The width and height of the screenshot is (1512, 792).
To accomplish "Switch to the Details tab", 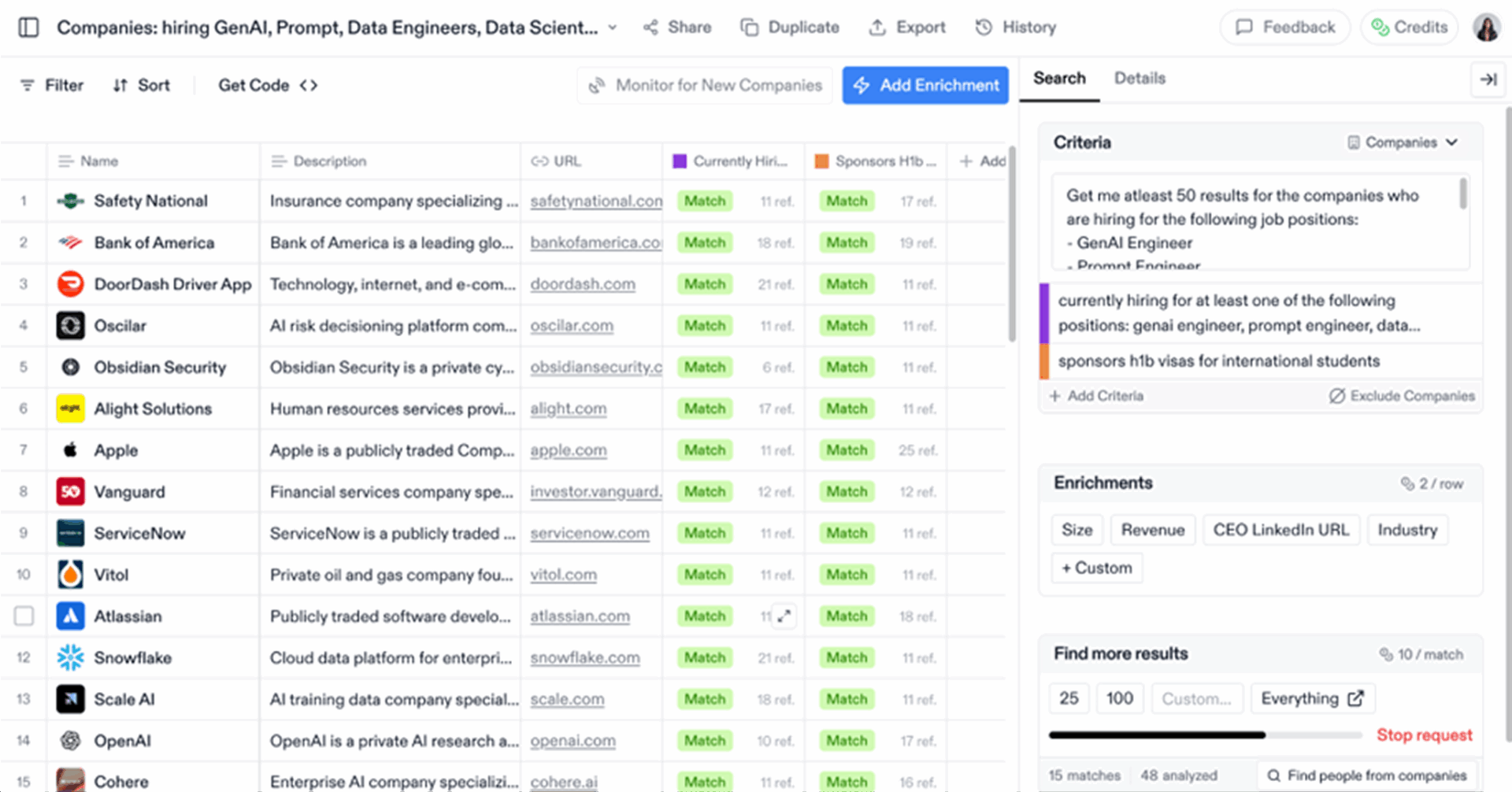I will pyautogui.click(x=1140, y=79).
